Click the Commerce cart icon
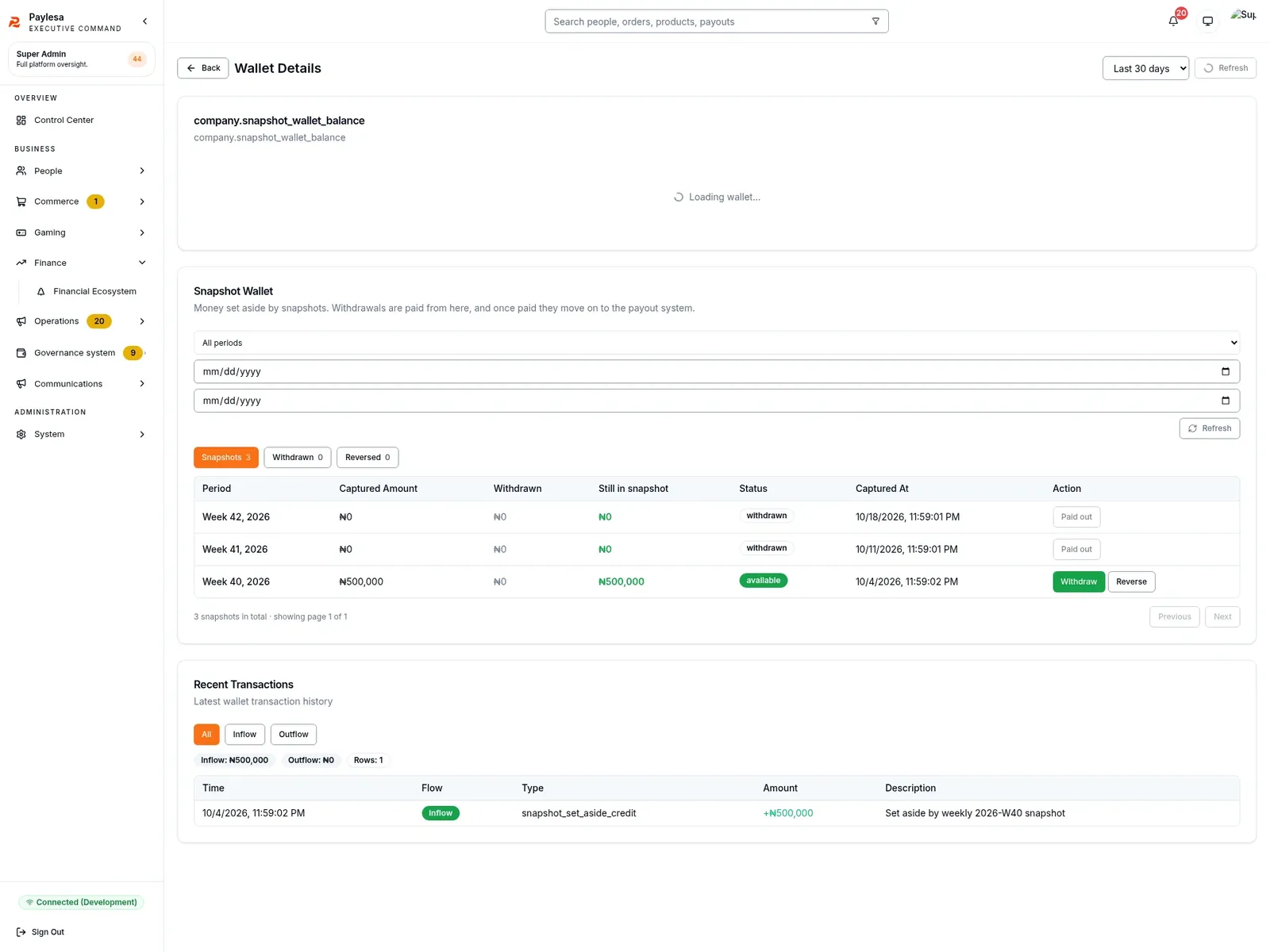This screenshot has height=952, width=1270. point(21,202)
